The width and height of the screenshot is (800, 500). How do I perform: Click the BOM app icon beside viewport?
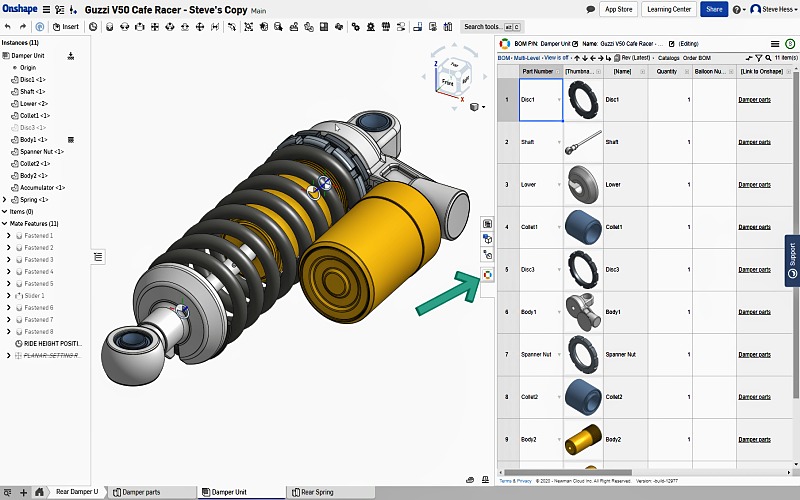487,274
